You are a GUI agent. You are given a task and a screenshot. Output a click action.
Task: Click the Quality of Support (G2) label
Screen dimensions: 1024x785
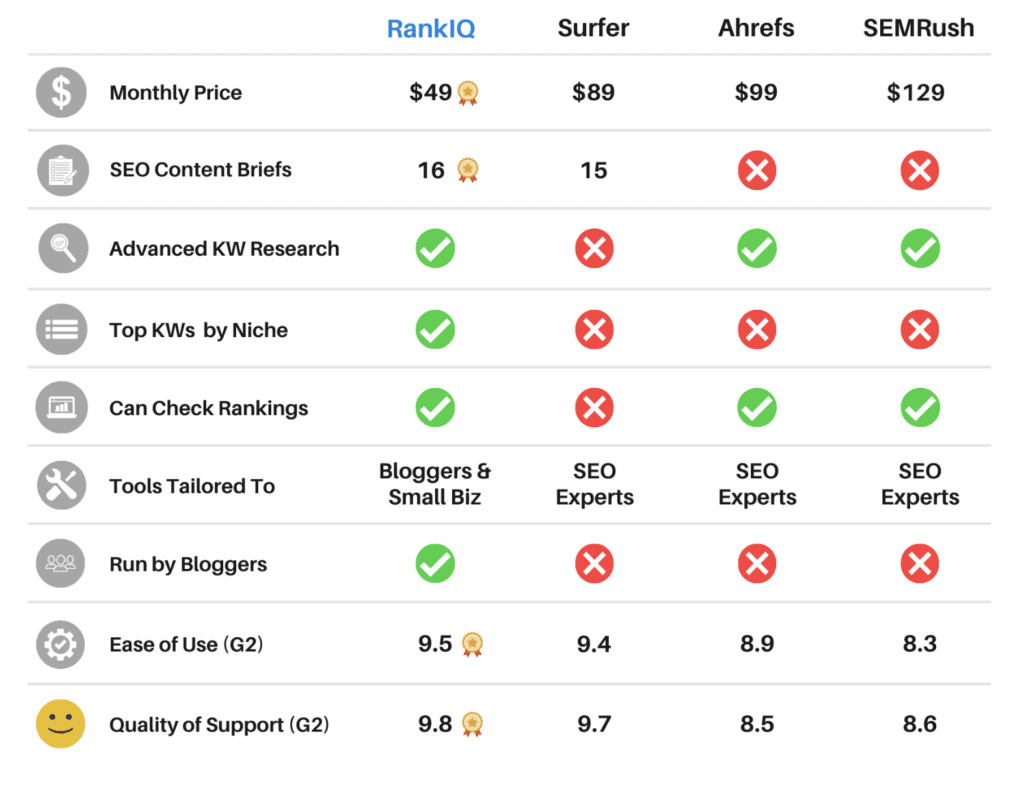pyautogui.click(x=219, y=724)
